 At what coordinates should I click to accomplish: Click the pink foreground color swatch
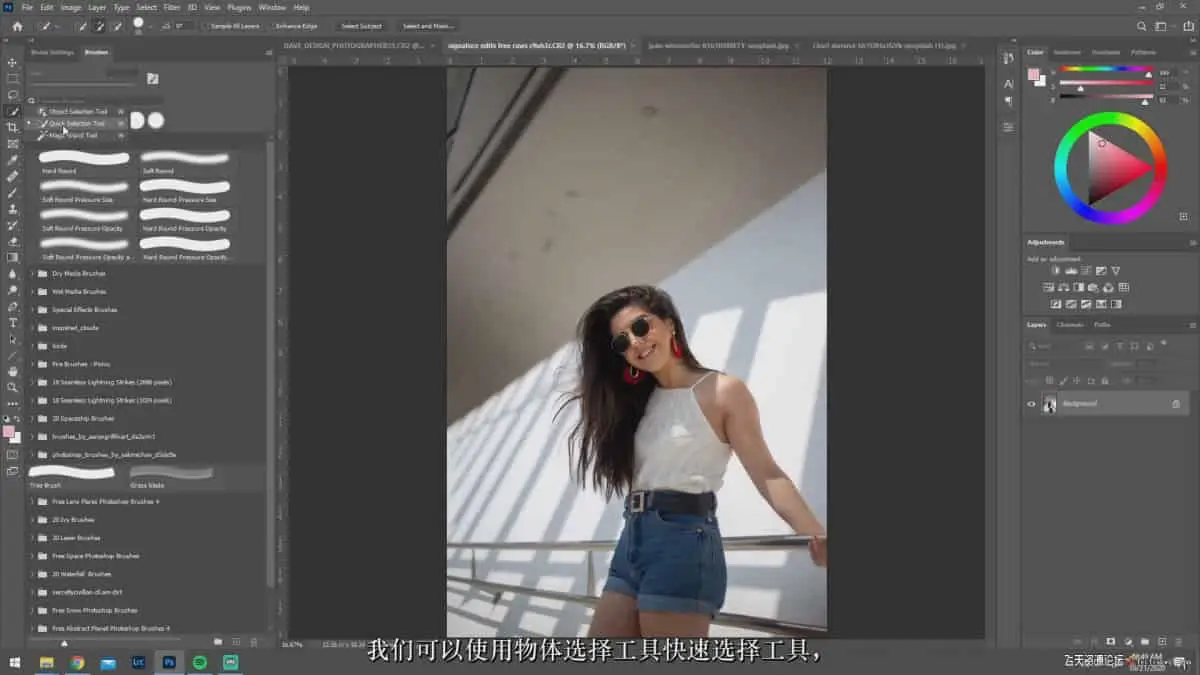10,432
